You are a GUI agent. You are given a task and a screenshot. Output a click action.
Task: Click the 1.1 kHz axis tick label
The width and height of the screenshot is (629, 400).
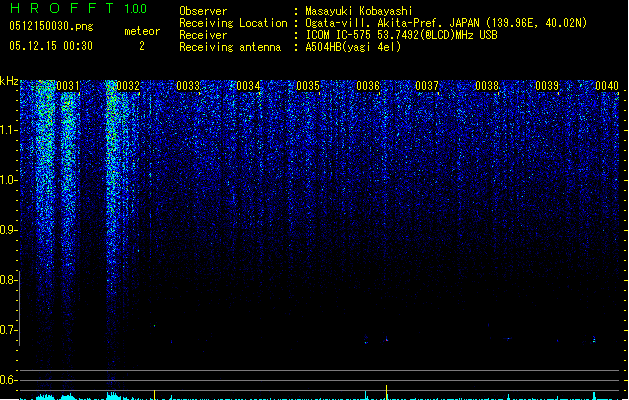(8, 130)
